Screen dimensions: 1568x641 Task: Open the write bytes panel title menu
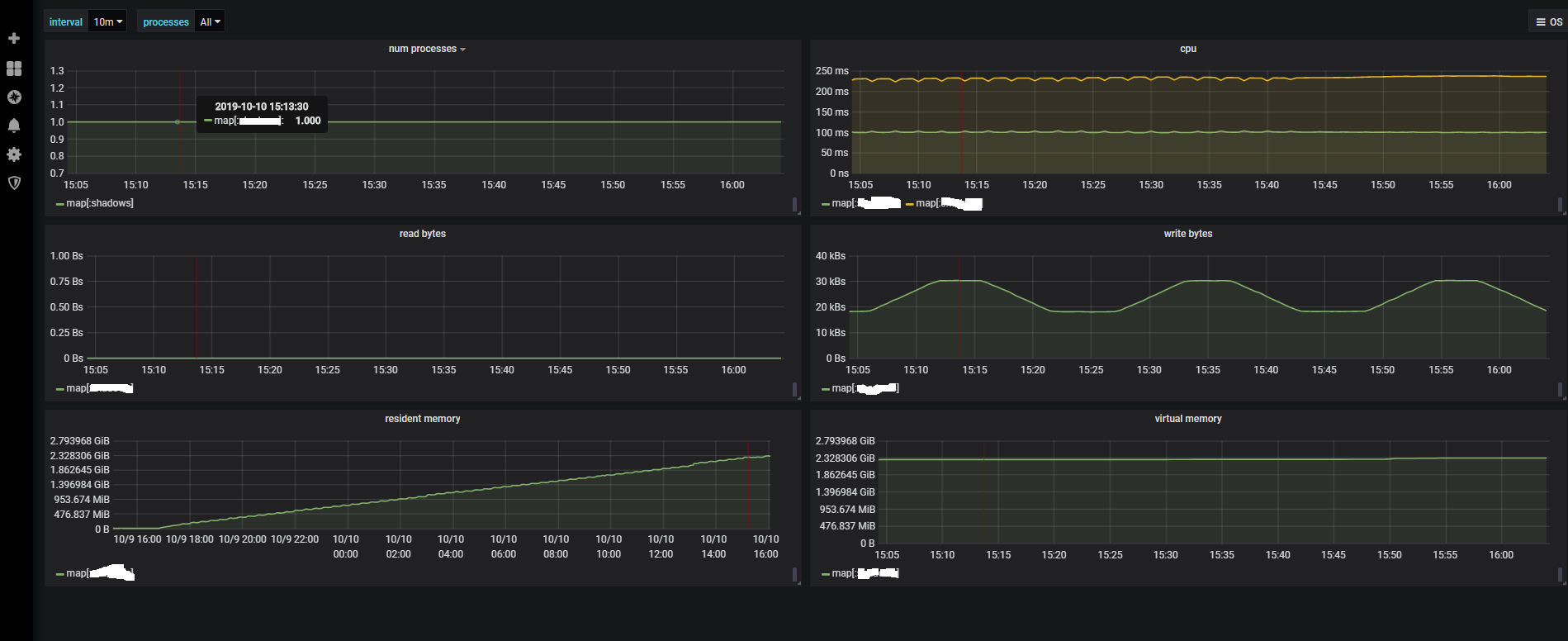pos(1187,234)
